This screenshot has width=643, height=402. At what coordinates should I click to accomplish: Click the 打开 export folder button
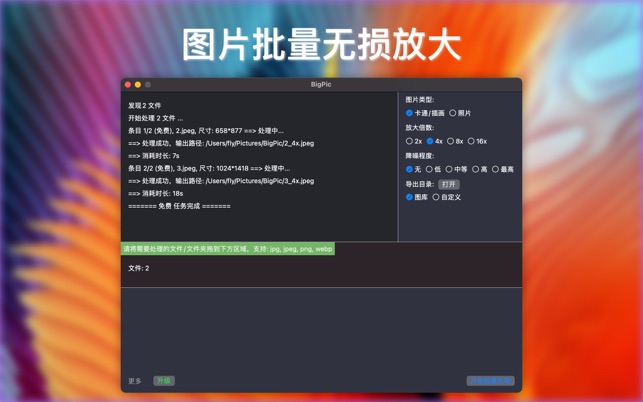coord(449,184)
